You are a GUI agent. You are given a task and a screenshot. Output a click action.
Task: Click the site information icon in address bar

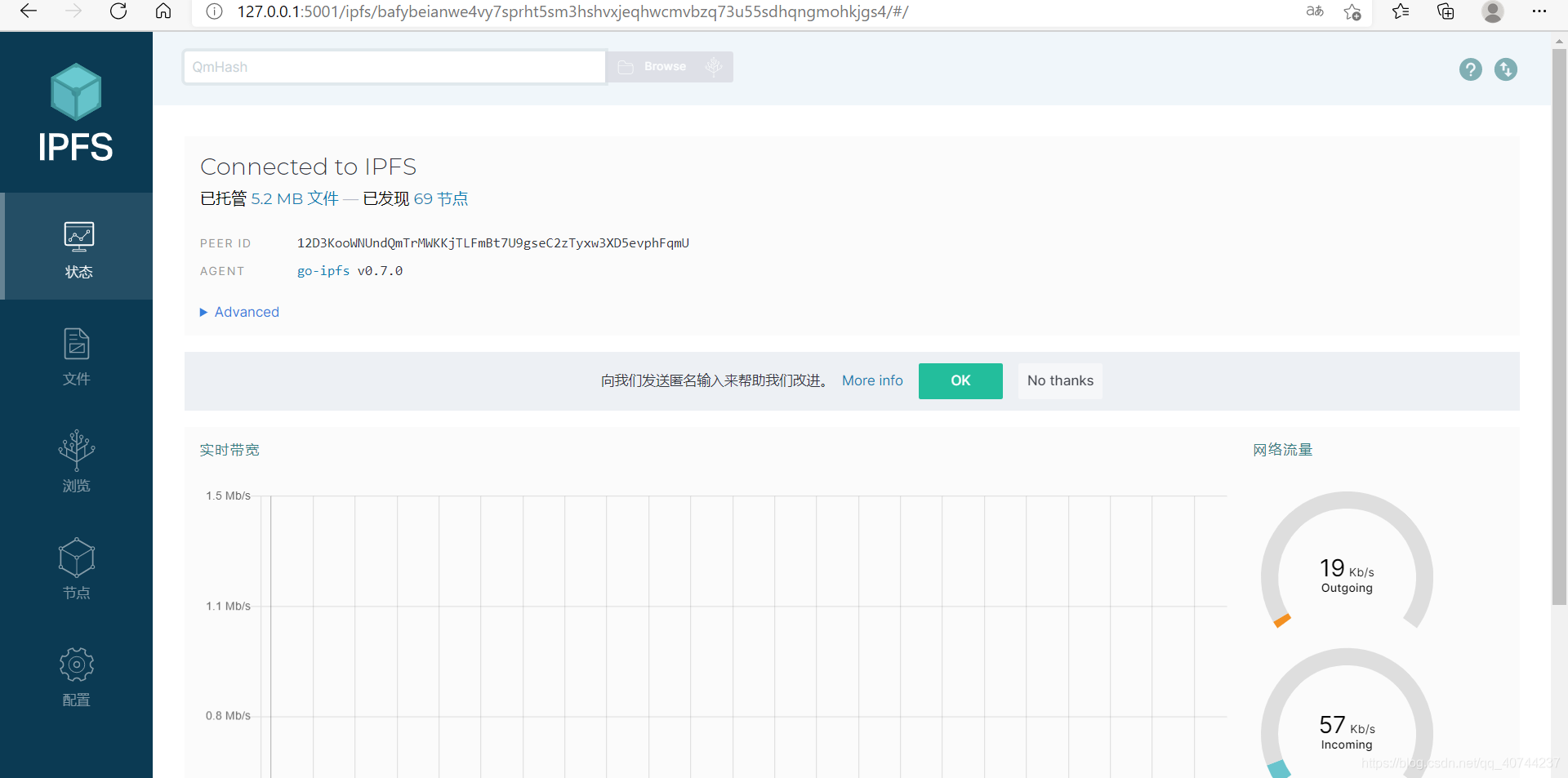pyautogui.click(x=214, y=11)
